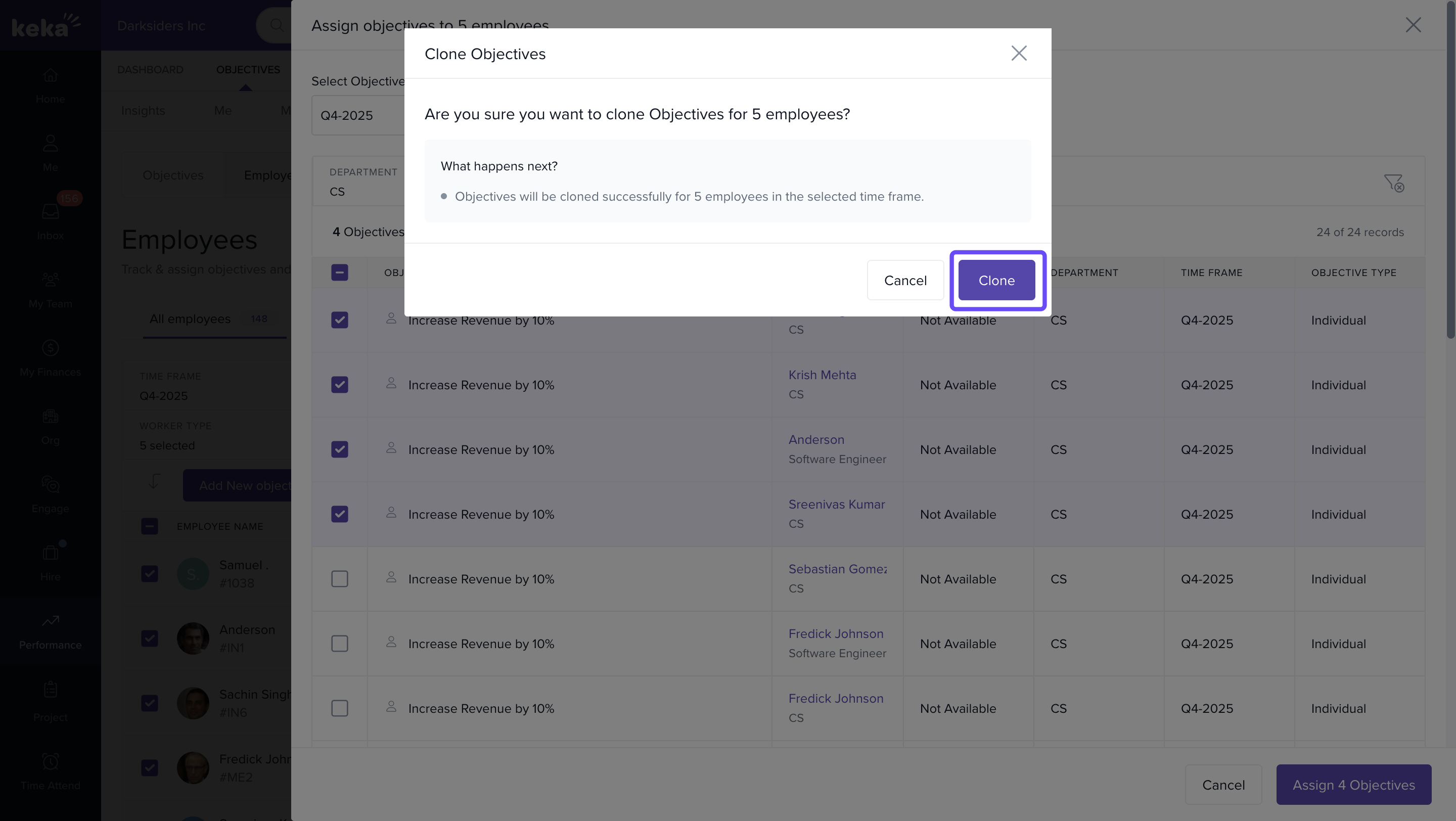Switch to the Dashboard tab
Viewport: 1456px width, 821px height.
coord(150,69)
